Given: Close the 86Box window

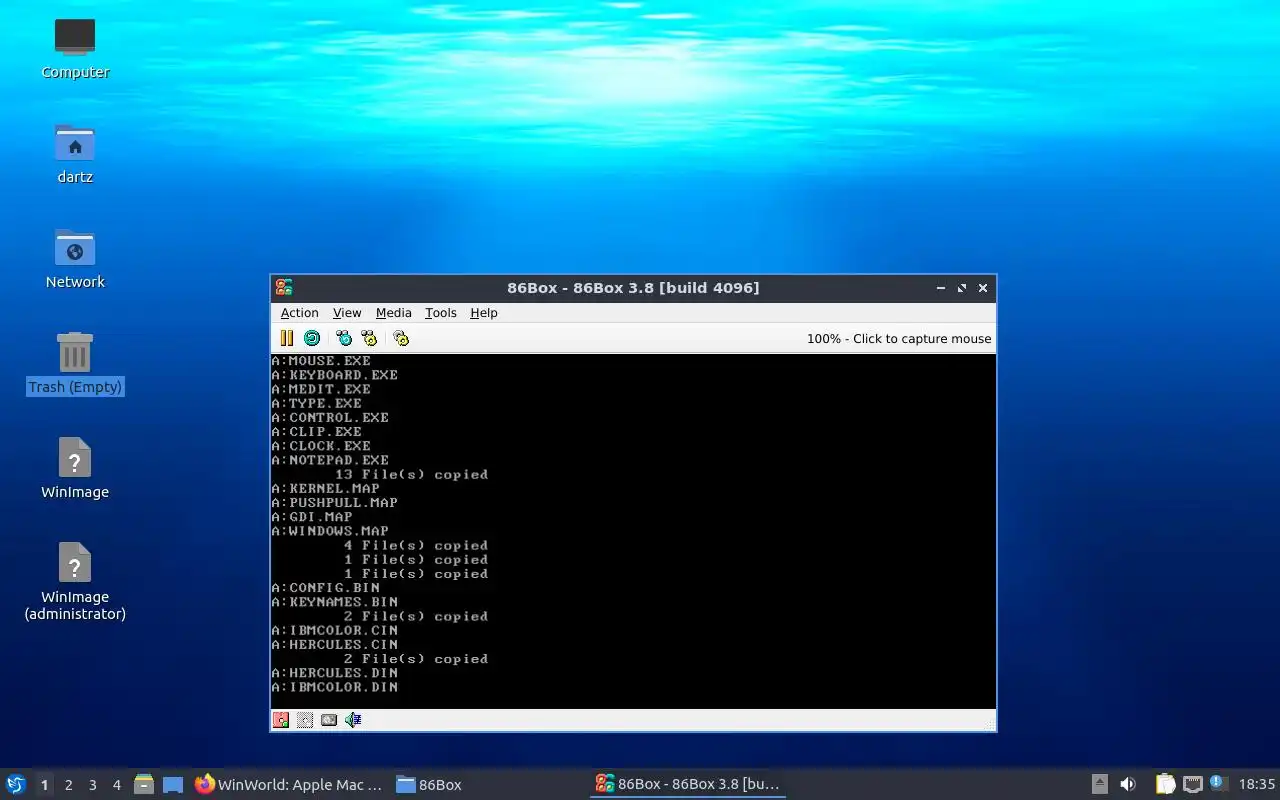Looking at the screenshot, I should pyautogui.click(x=983, y=288).
